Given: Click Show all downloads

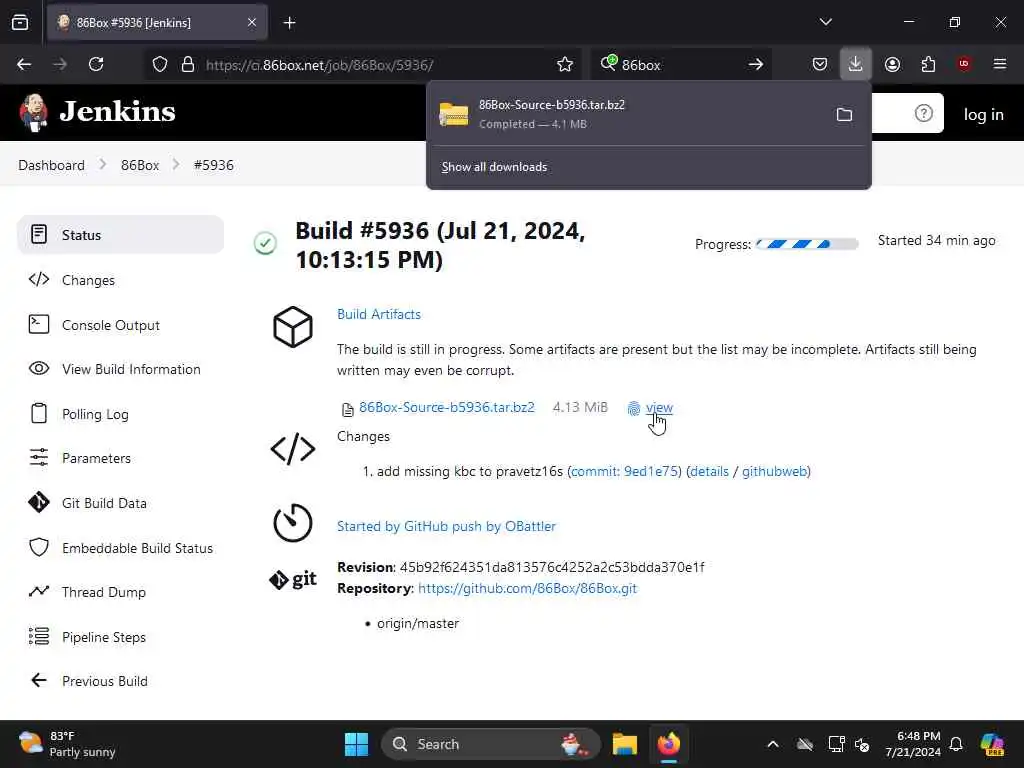Looking at the screenshot, I should pyautogui.click(x=494, y=167).
